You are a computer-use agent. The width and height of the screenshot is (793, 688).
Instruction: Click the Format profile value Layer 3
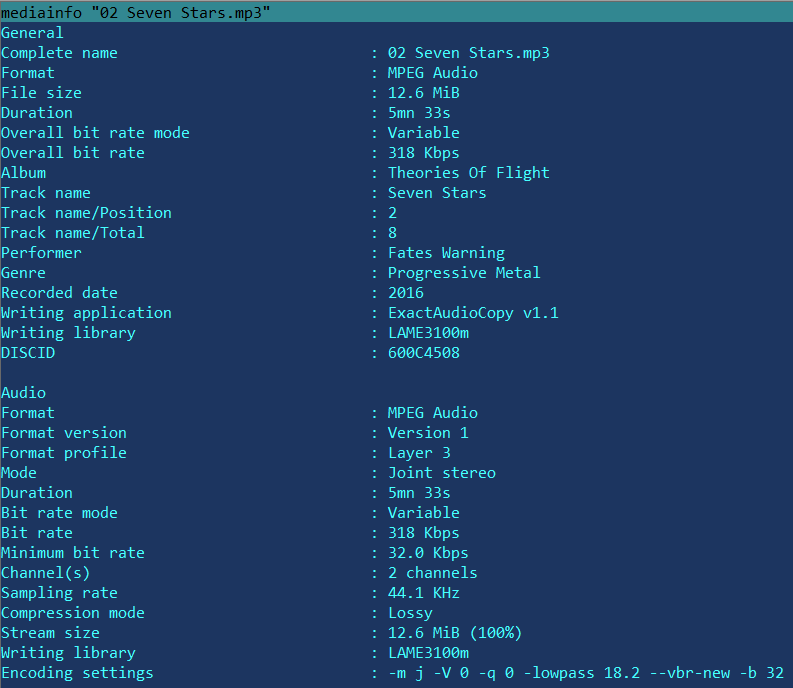(x=419, y=453)
